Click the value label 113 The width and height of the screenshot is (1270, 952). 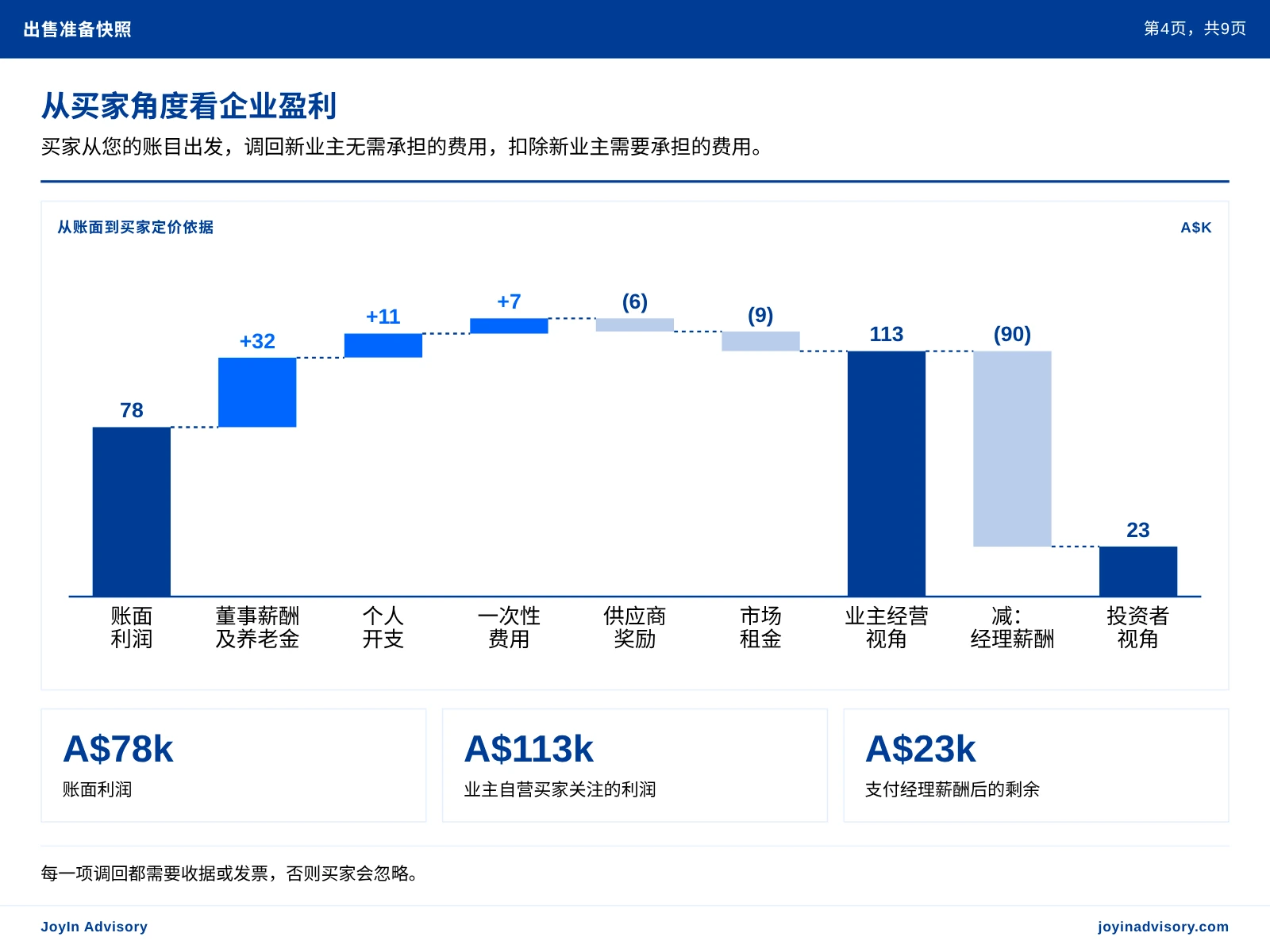pos(887,334)
